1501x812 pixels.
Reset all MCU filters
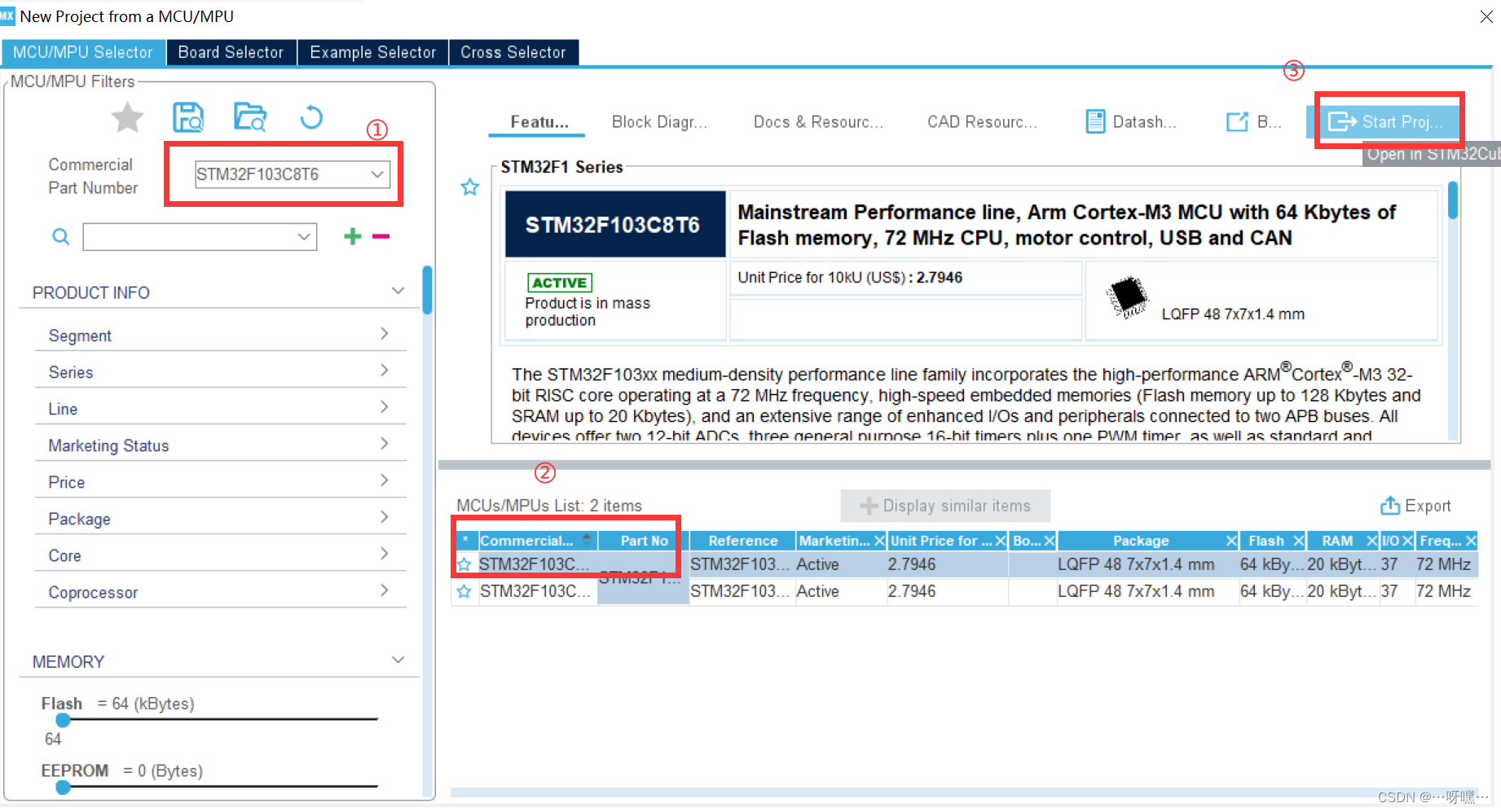[x=311, y=118]
